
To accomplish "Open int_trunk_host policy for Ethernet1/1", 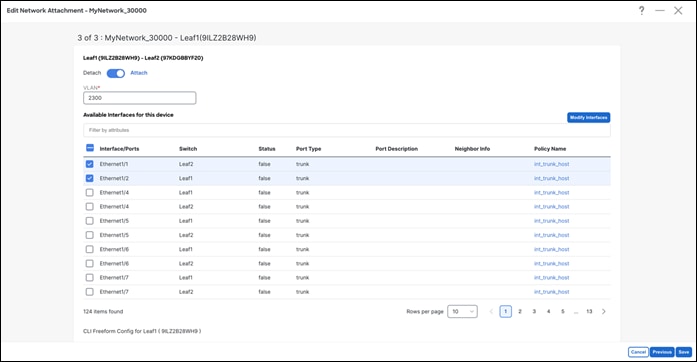I will (x=552, y=164).
